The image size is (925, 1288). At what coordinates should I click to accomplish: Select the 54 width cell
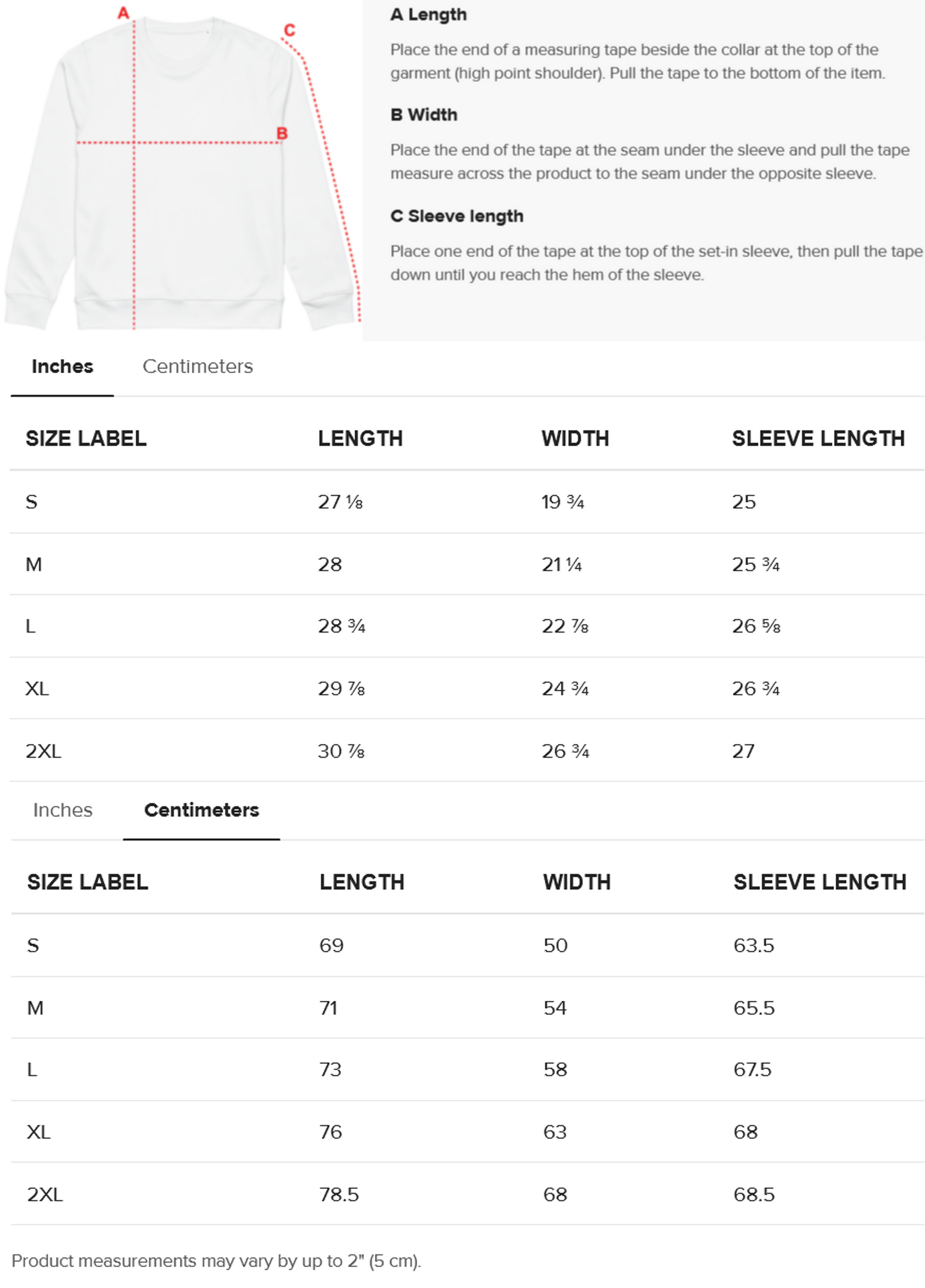(x=555, y=1008)
